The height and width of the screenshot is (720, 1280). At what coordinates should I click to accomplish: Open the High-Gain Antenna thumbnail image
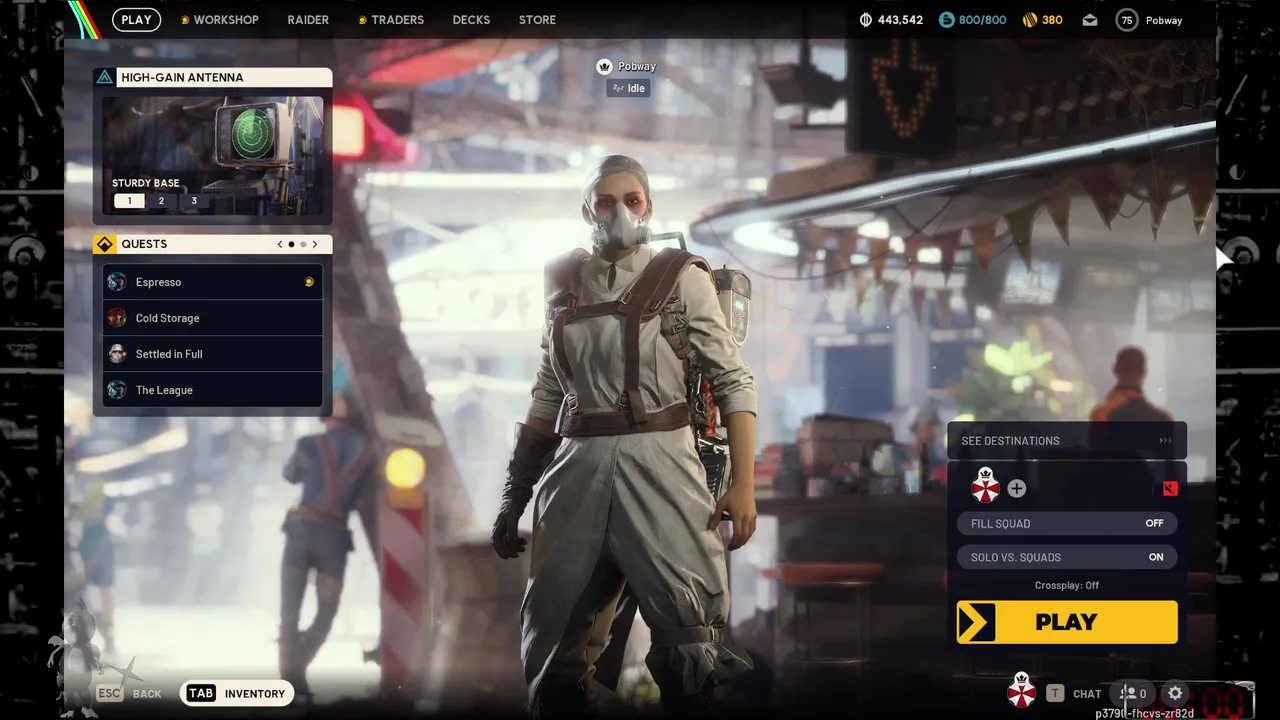213,155
